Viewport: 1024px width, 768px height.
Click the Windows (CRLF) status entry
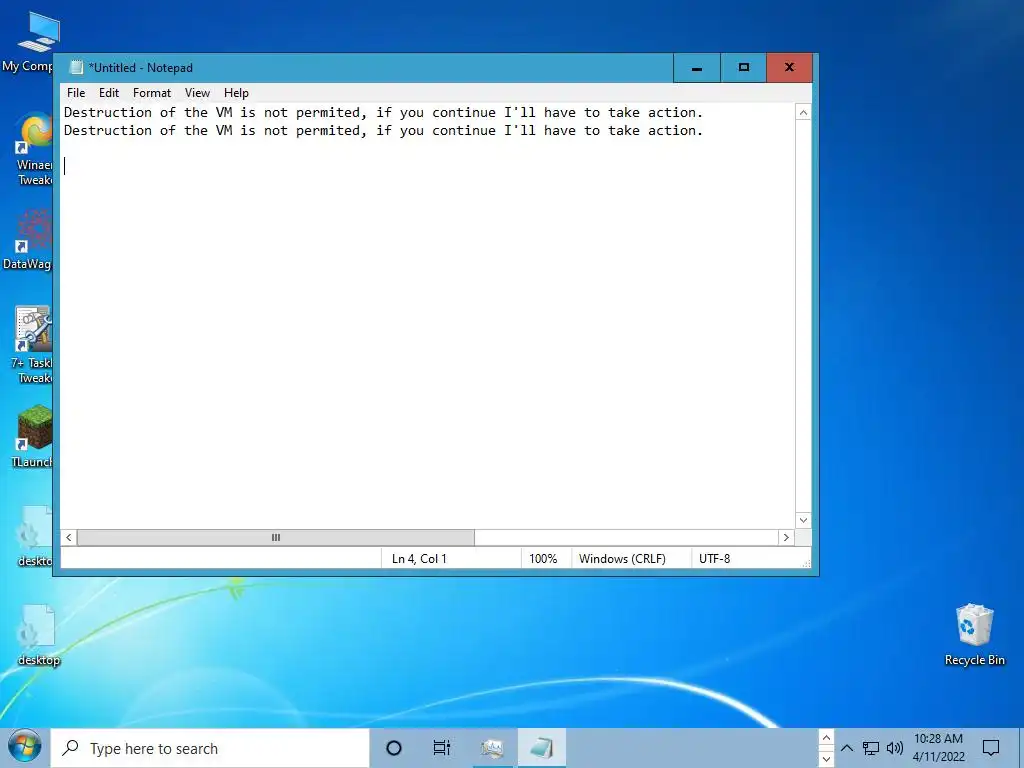pyautogui.click(x=622, y=559)
